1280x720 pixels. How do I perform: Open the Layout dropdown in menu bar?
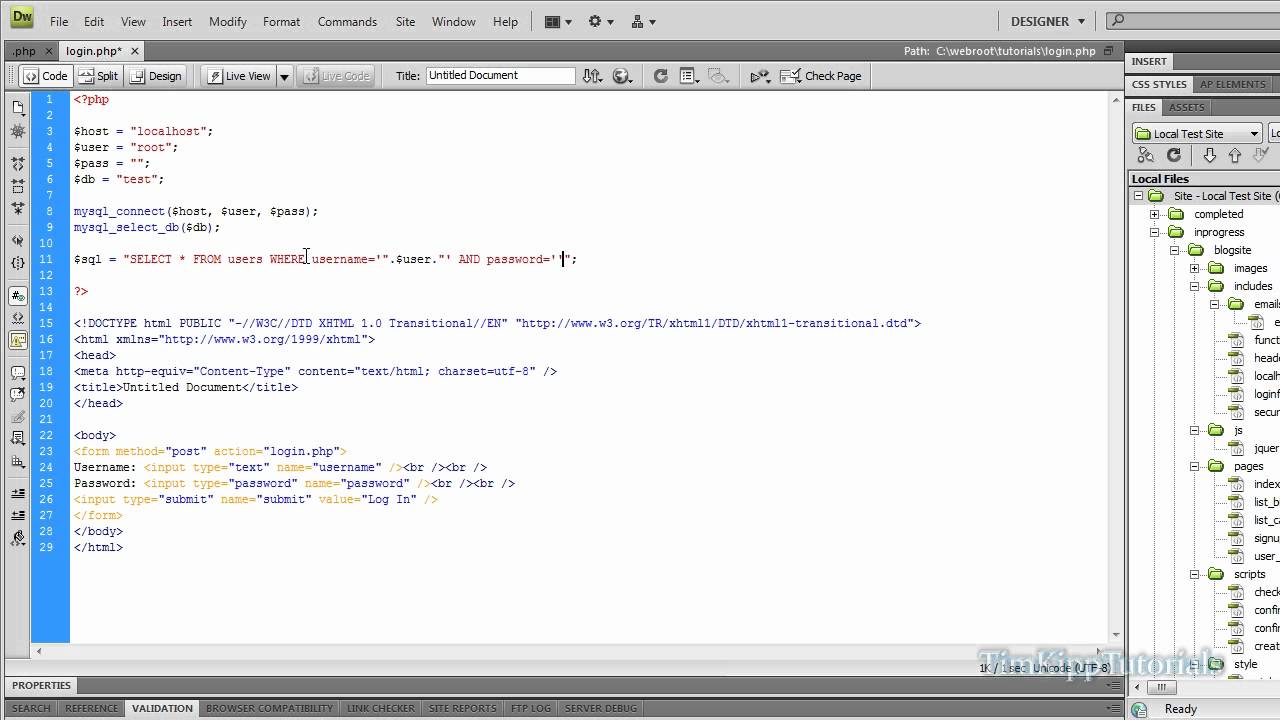coord(558,21)
